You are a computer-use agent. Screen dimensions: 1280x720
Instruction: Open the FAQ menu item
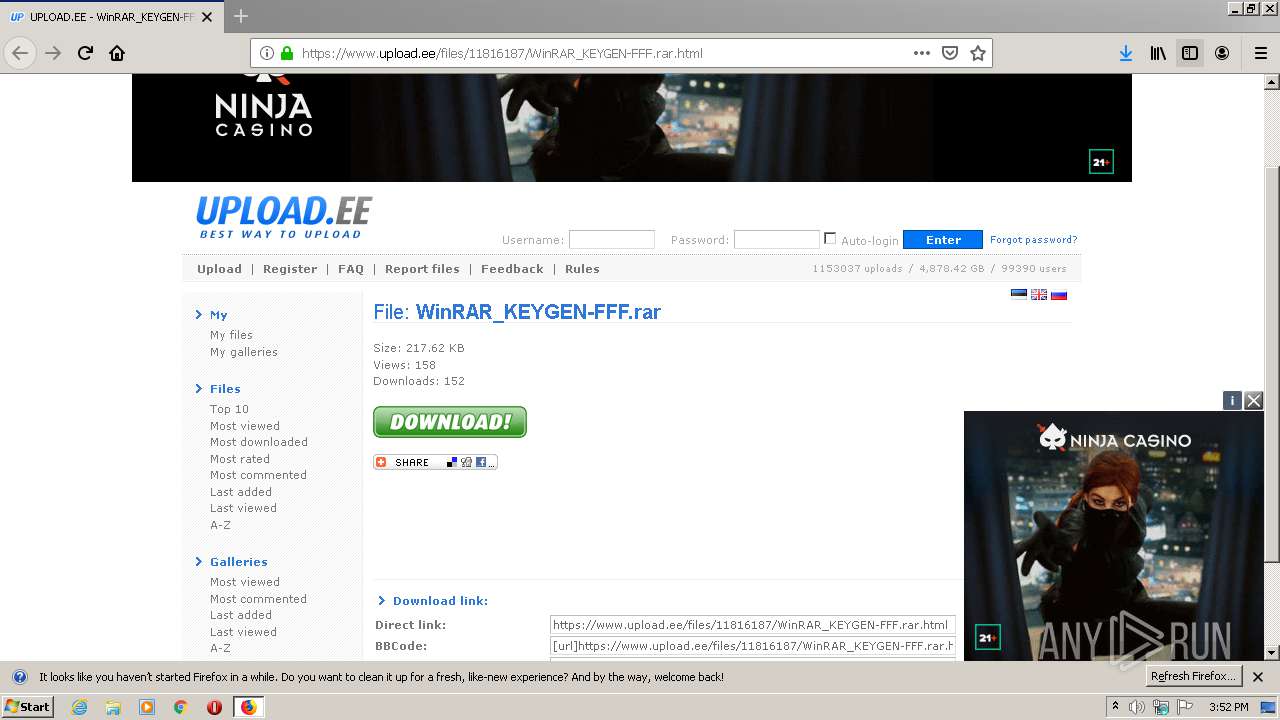(x=351, y=269)
